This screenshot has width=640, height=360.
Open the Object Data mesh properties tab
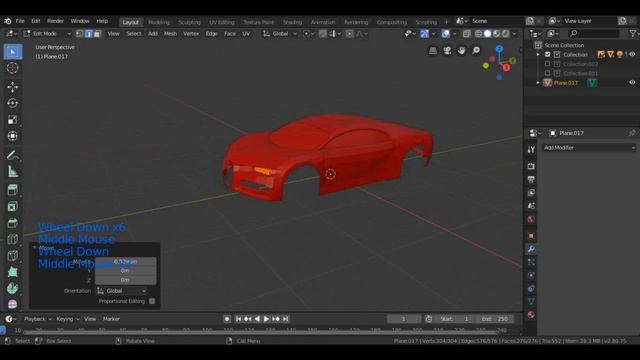(x=531, y=301)
